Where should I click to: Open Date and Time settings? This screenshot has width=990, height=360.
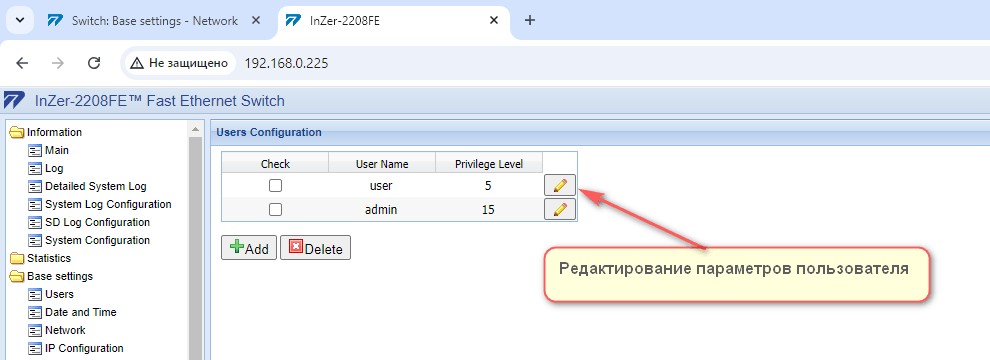(81, 312)
